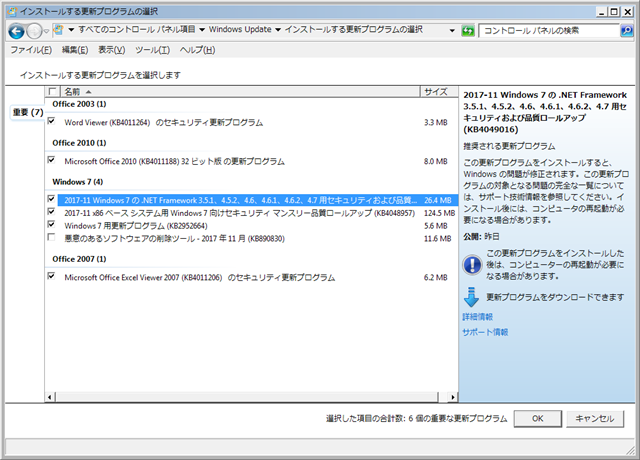
Task: Click the horizontal scrollbar right arrow
Action: (x=452, y=397)
